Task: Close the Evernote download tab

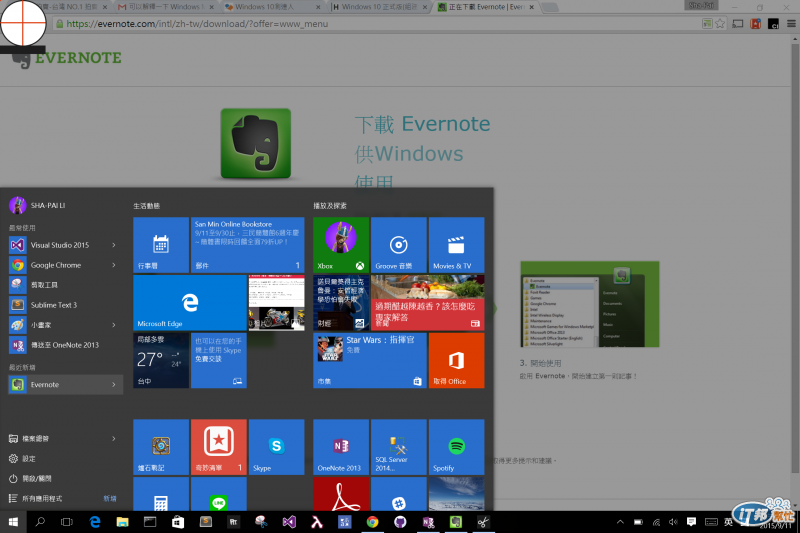Action: pos(532,7)
